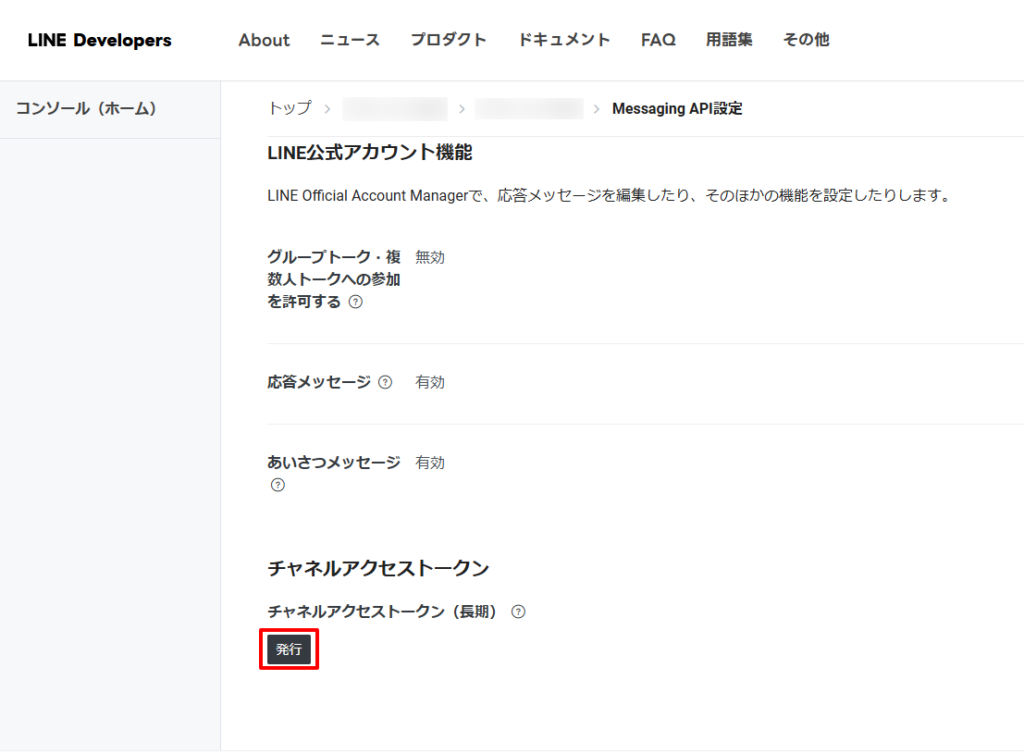Click the 発行 button
Viewport: 1024px width, 754px height.
[289, 650]
